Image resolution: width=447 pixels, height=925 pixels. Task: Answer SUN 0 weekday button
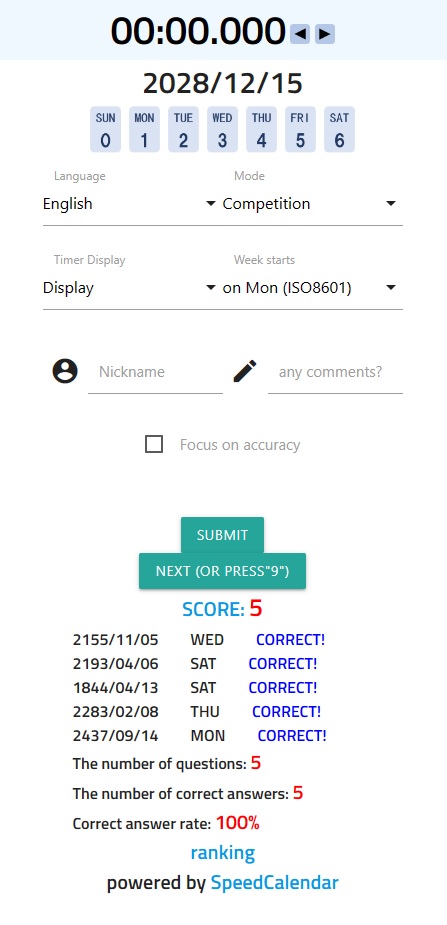[106, 130]
